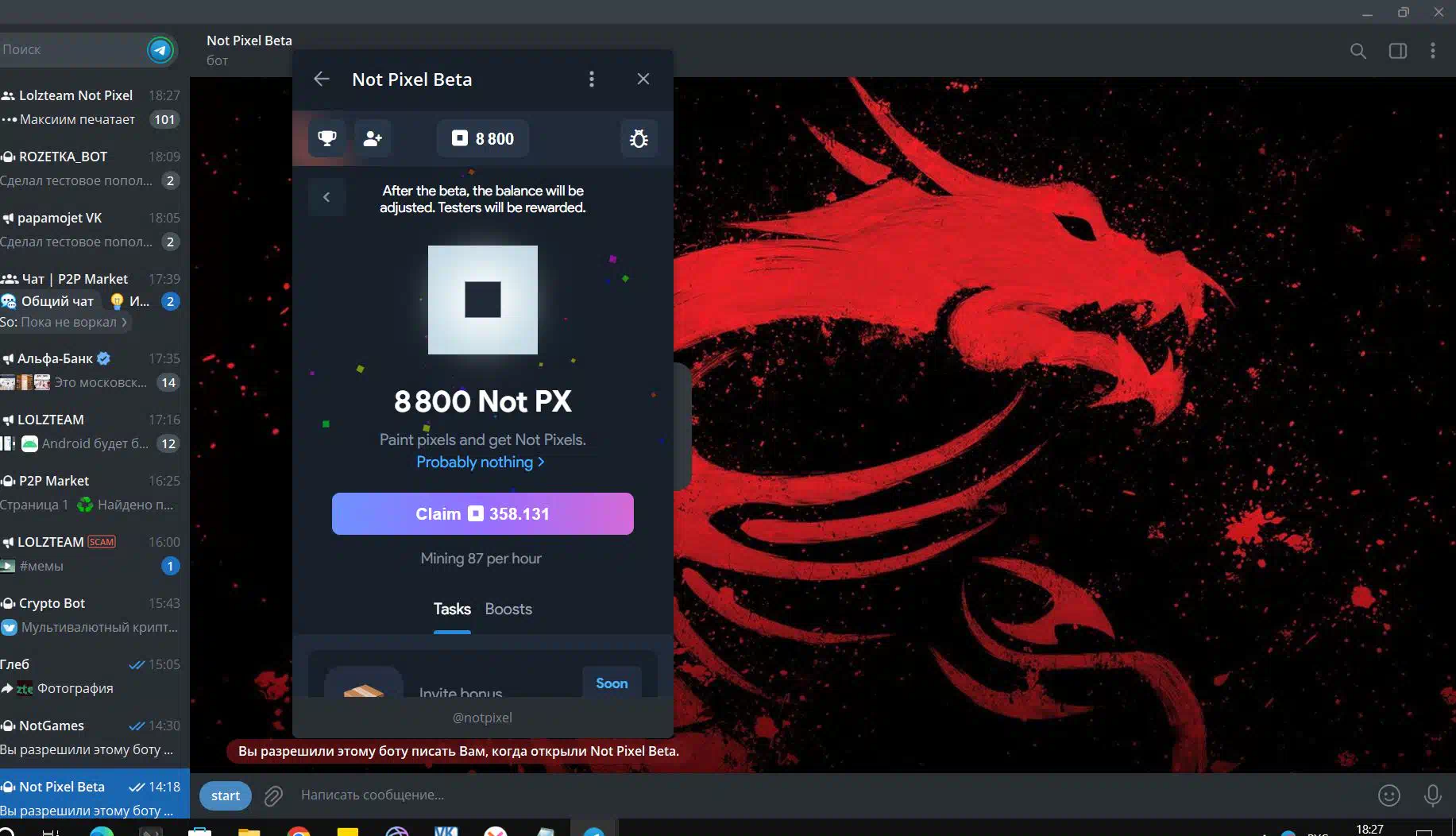Click the 101 unread badge
Viewport: 1456px width, 836px height.
pos(164,119)
